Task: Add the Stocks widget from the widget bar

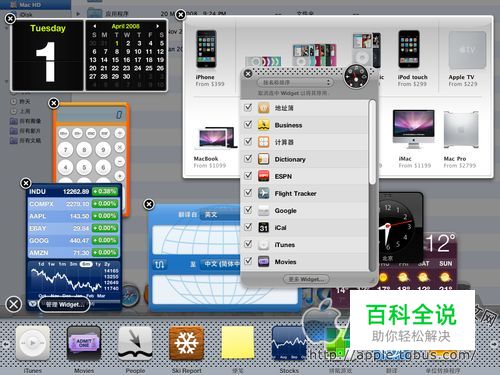Action: click(x=289, y=343)
